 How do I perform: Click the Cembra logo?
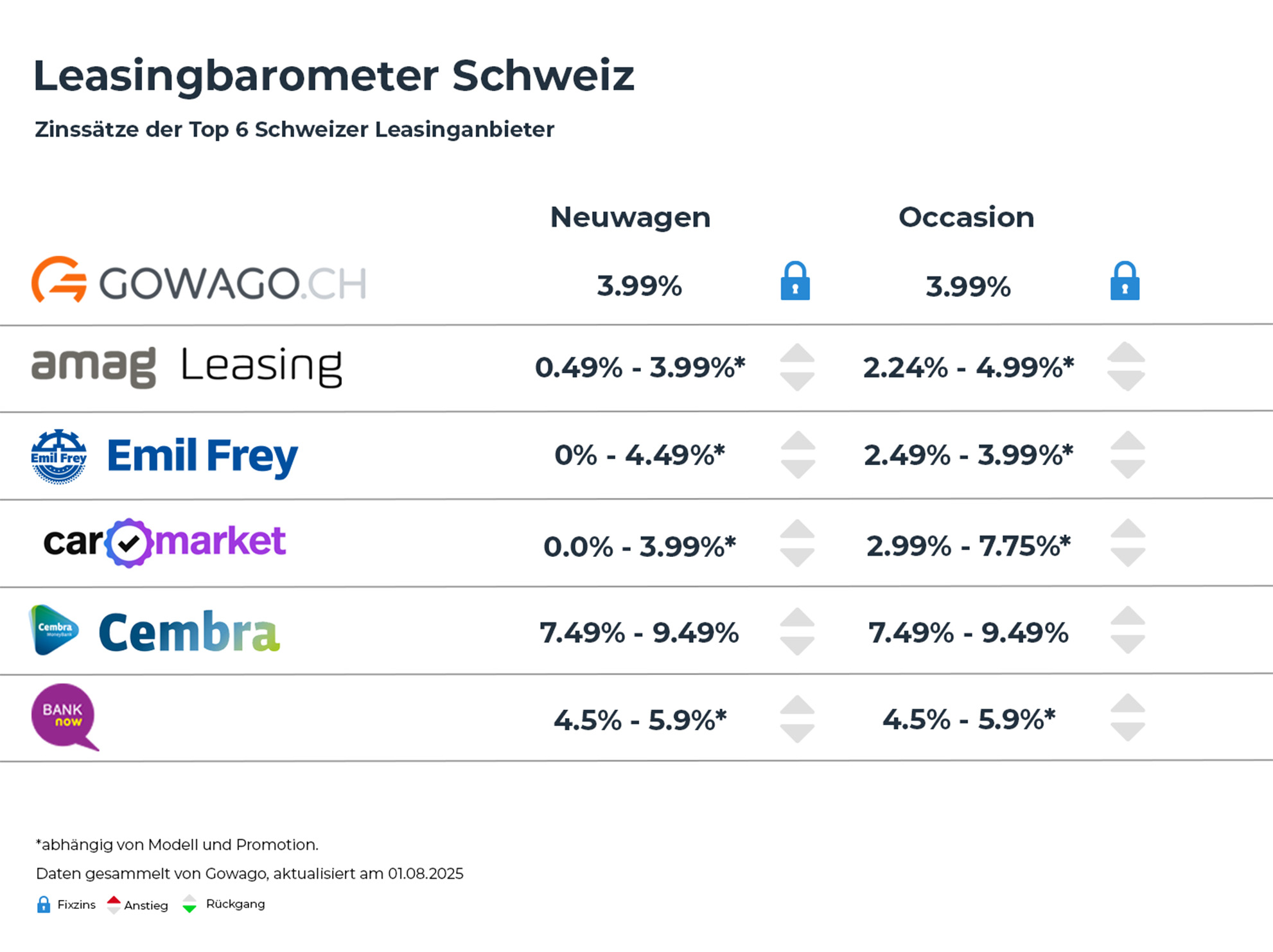click(x=154, y=631)
